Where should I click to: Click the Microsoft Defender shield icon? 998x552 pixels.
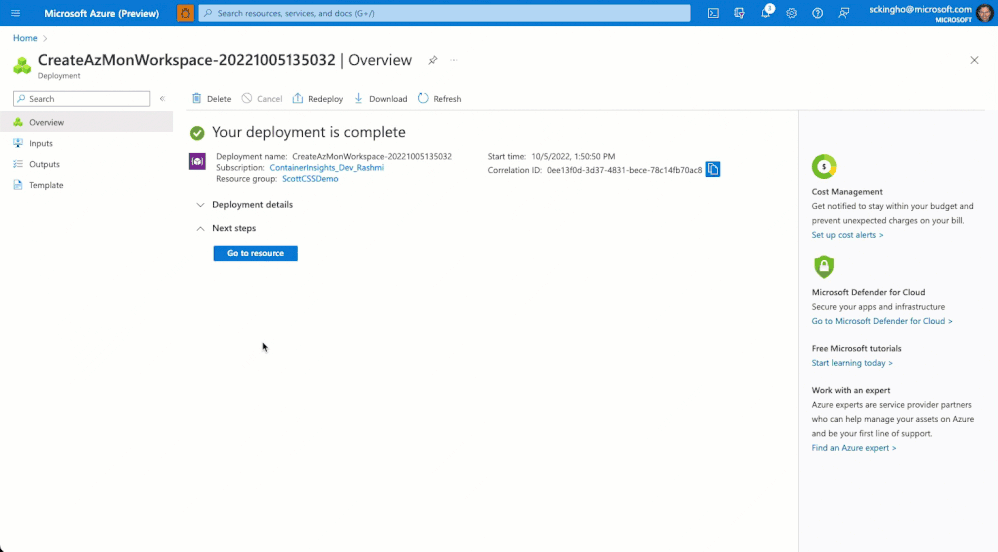824,267
